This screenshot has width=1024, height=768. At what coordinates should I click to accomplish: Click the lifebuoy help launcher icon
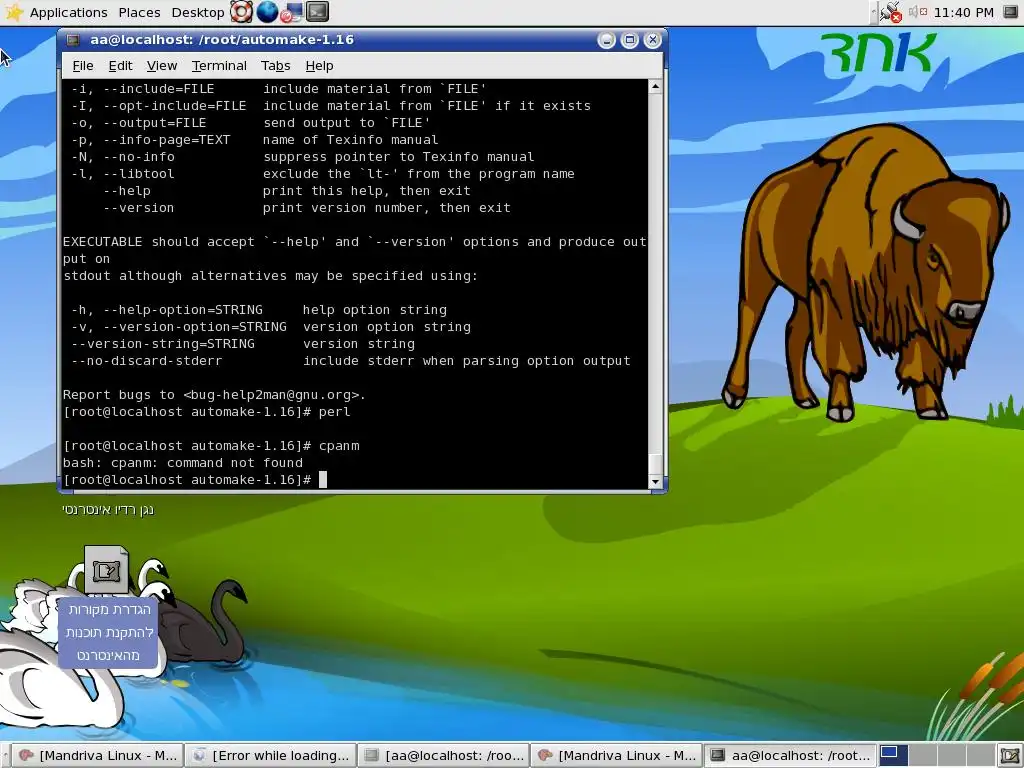click(x=241, y=12)
